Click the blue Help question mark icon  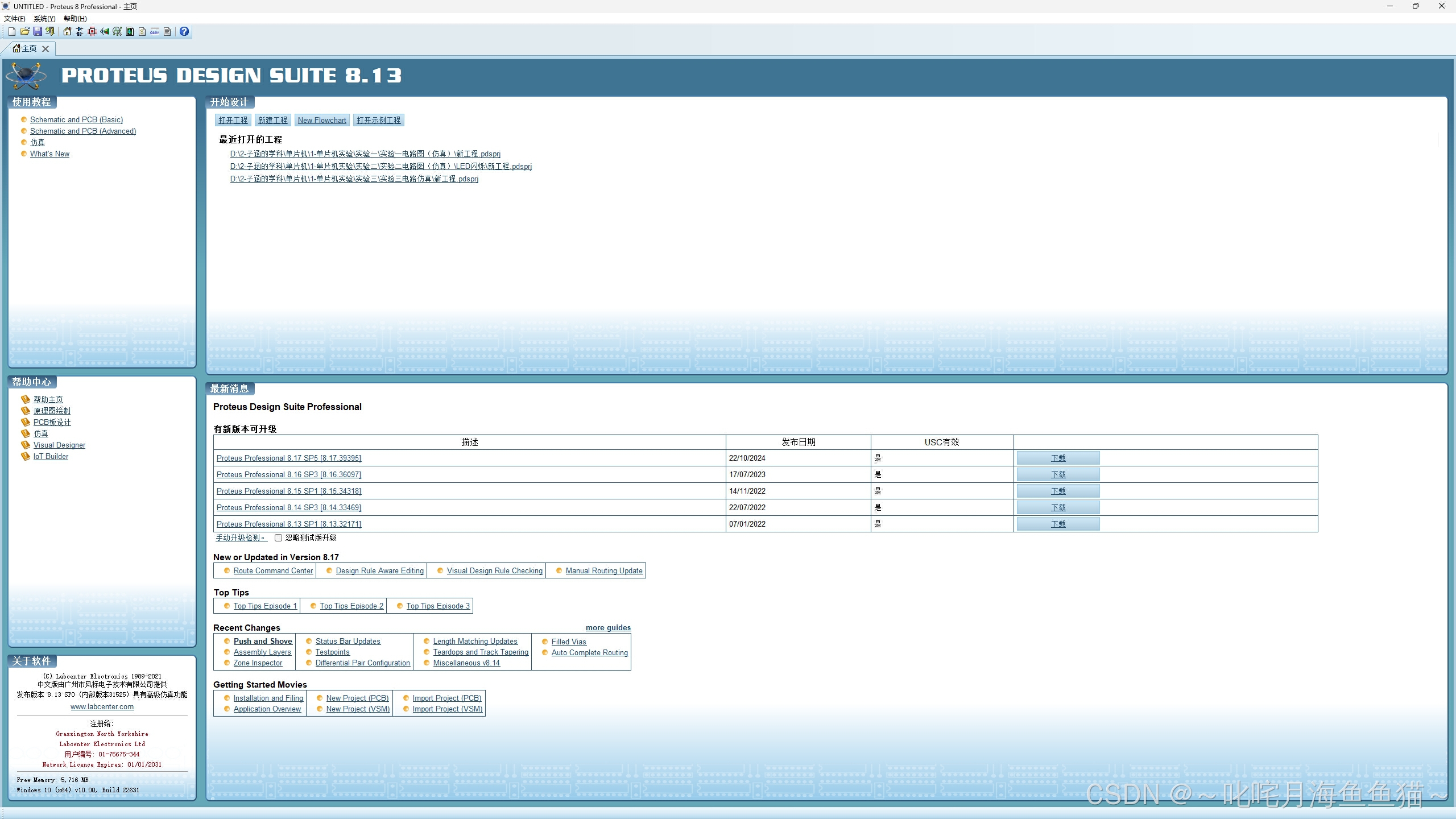tap(184, 31)
